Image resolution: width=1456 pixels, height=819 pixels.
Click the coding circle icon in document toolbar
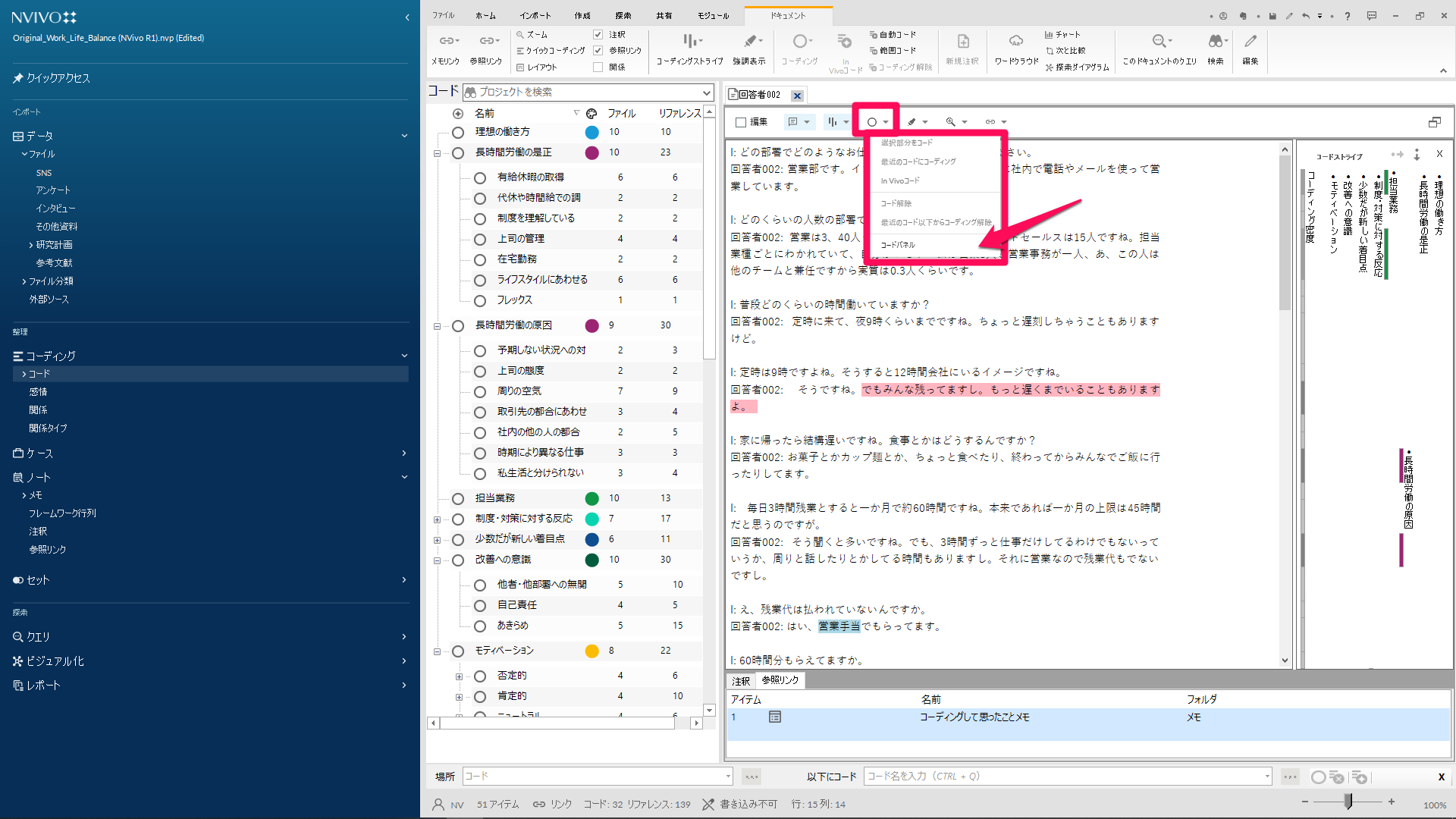[x=872, y=122]
